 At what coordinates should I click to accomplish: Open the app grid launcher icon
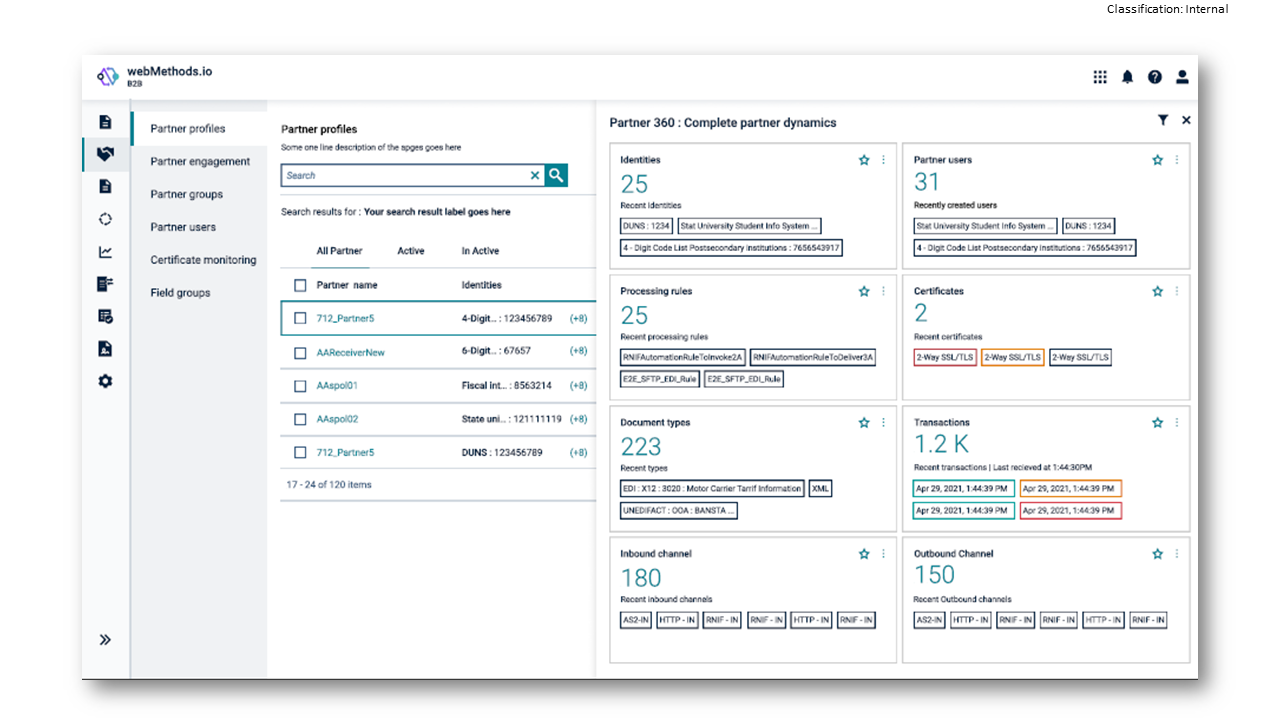click(x=1099, y=76)
